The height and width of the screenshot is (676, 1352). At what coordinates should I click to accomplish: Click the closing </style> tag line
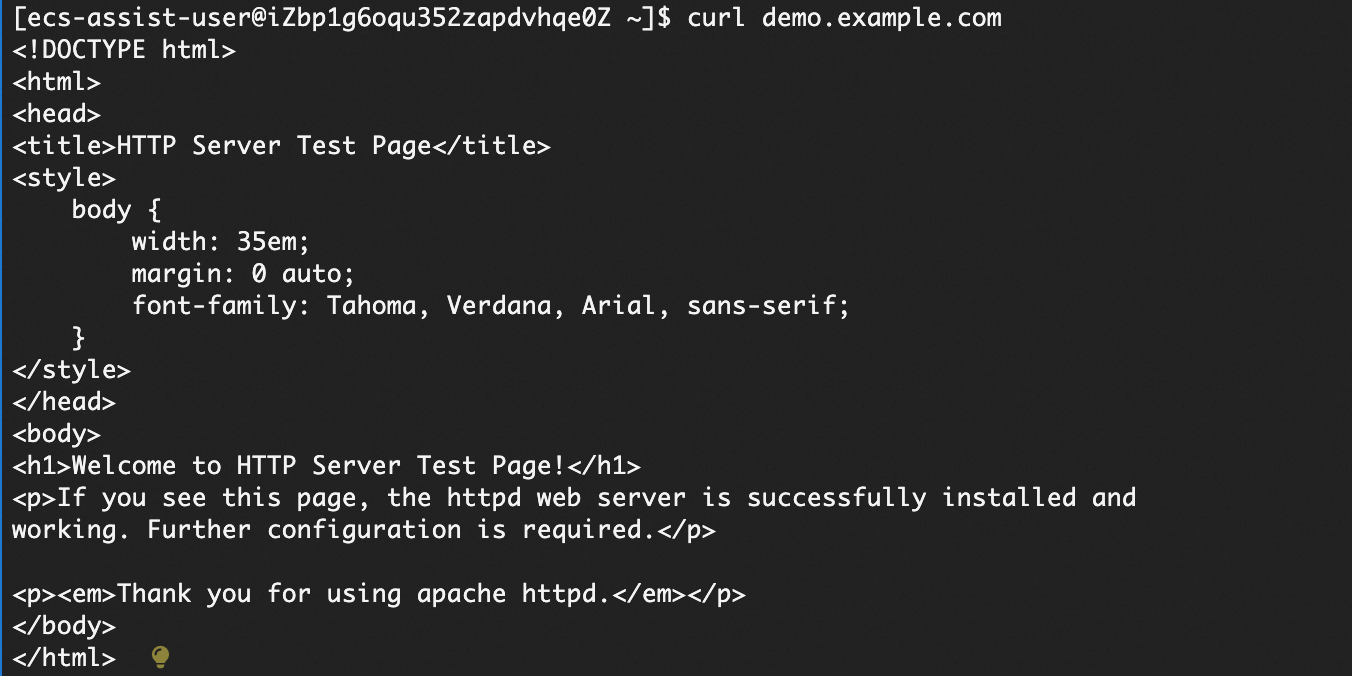[71, 370]
